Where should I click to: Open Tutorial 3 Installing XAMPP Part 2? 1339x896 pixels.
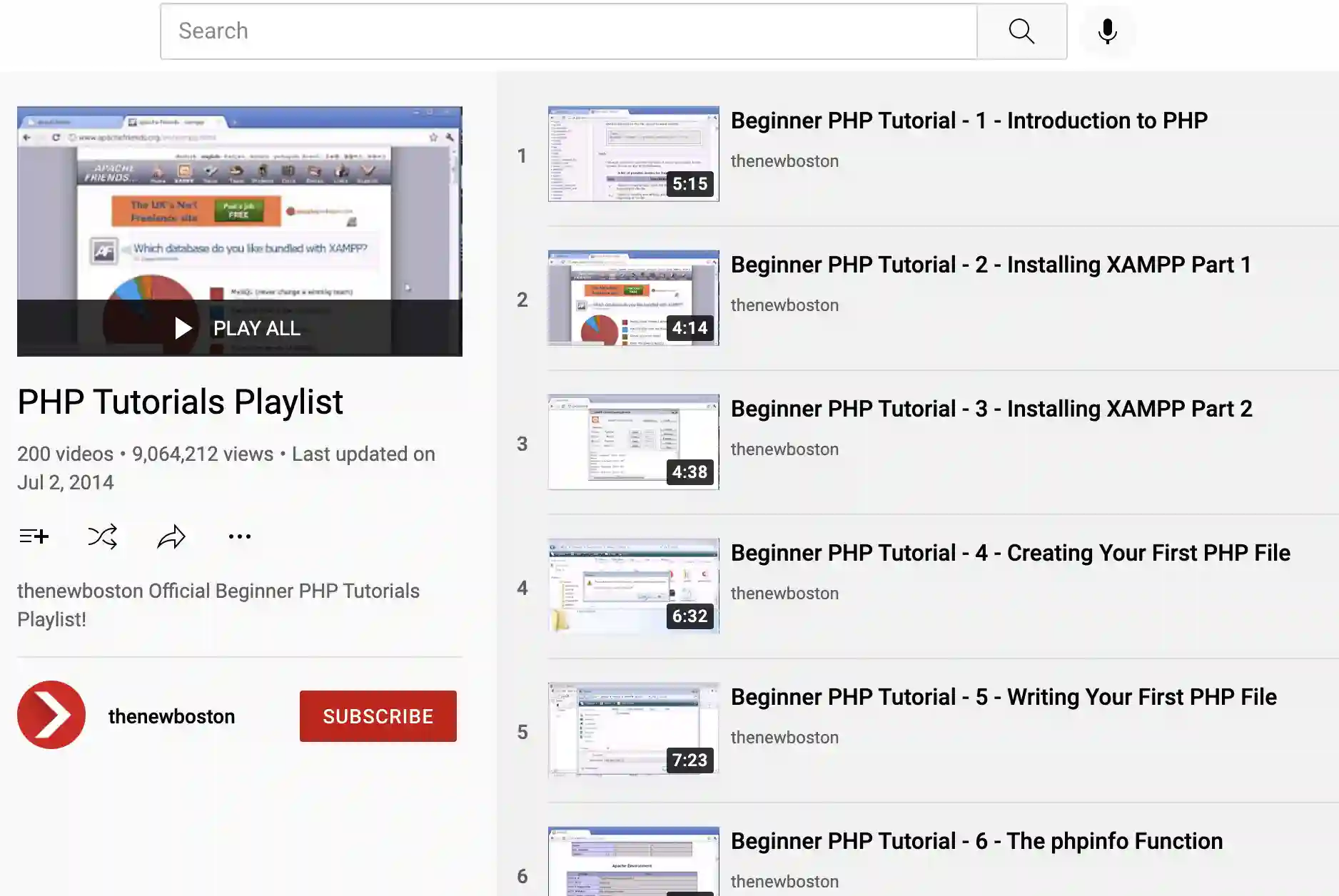coord(991,409)
